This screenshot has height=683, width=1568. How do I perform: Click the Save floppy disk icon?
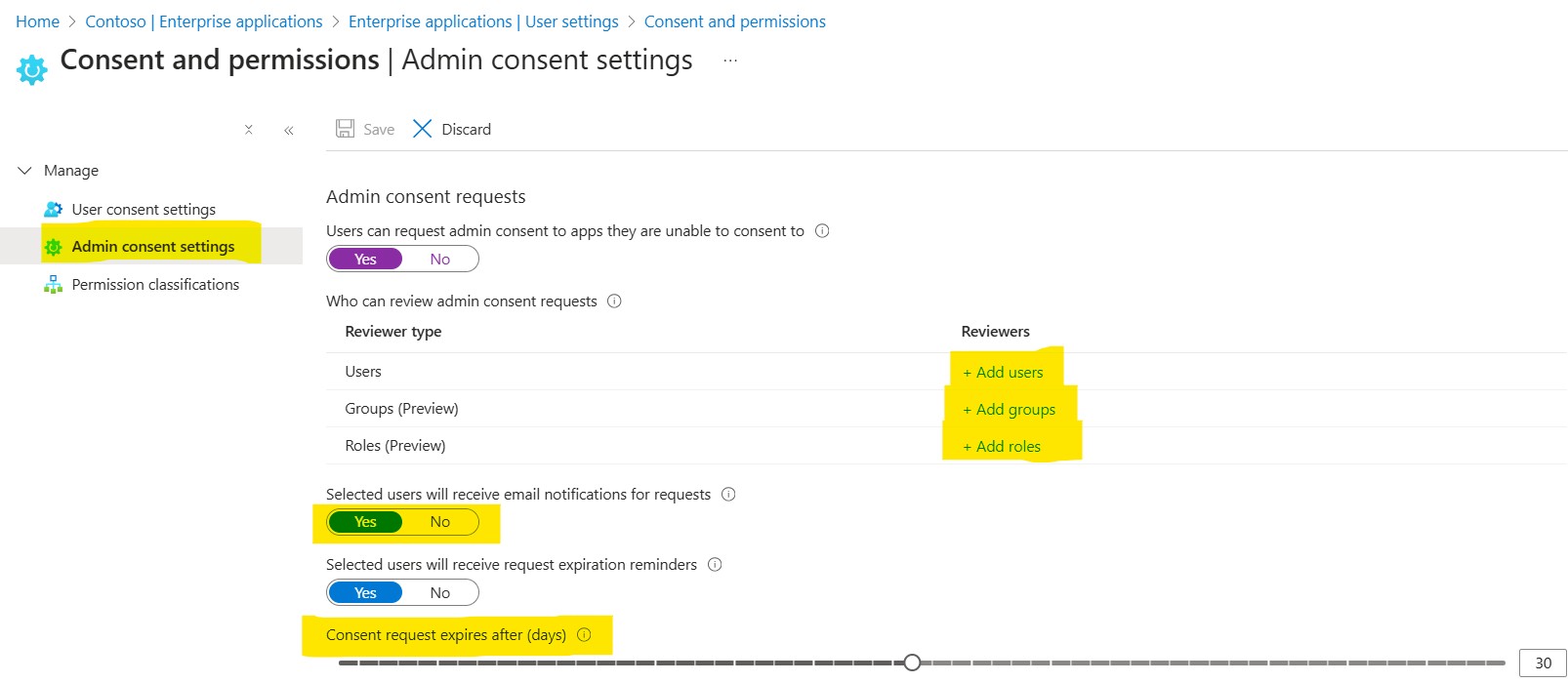345,129
